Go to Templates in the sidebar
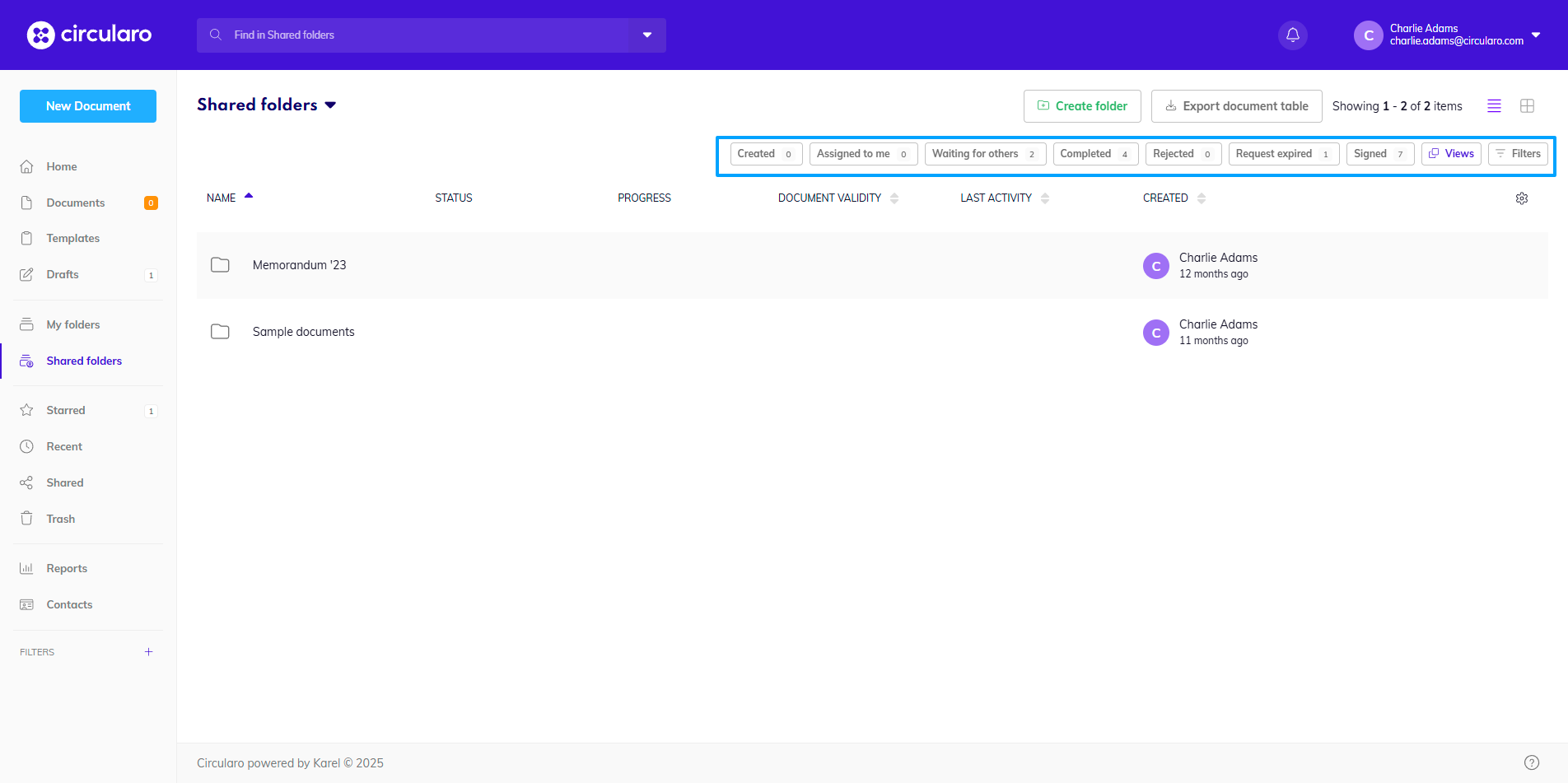This screenshot has width=1568, height=783. click(72, 239)
